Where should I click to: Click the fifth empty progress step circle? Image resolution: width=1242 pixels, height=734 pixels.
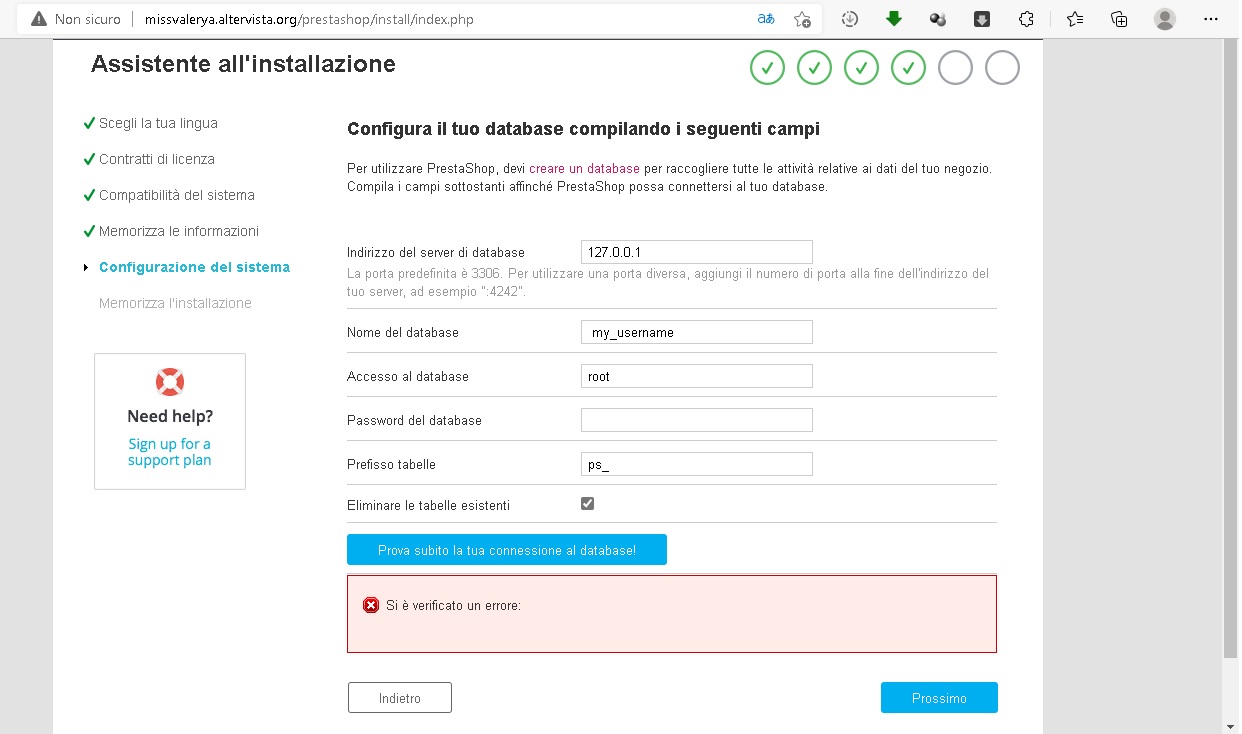tap(955, 68)
